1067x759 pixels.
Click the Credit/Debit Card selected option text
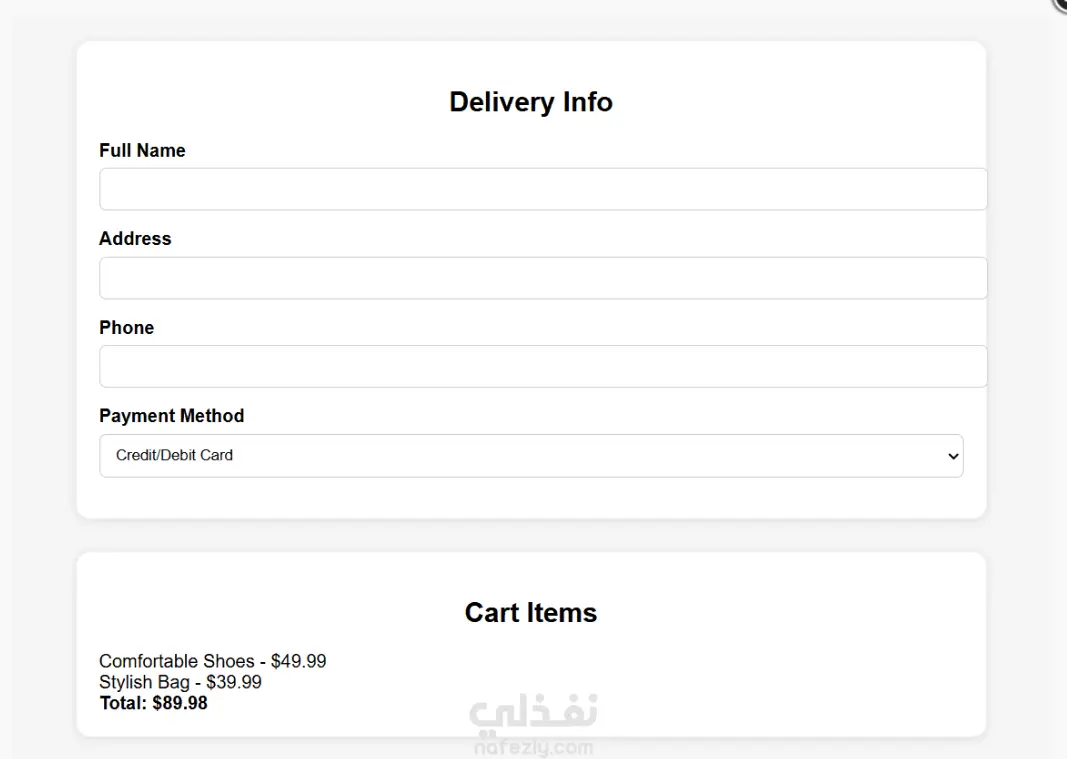tap(174, 455)
